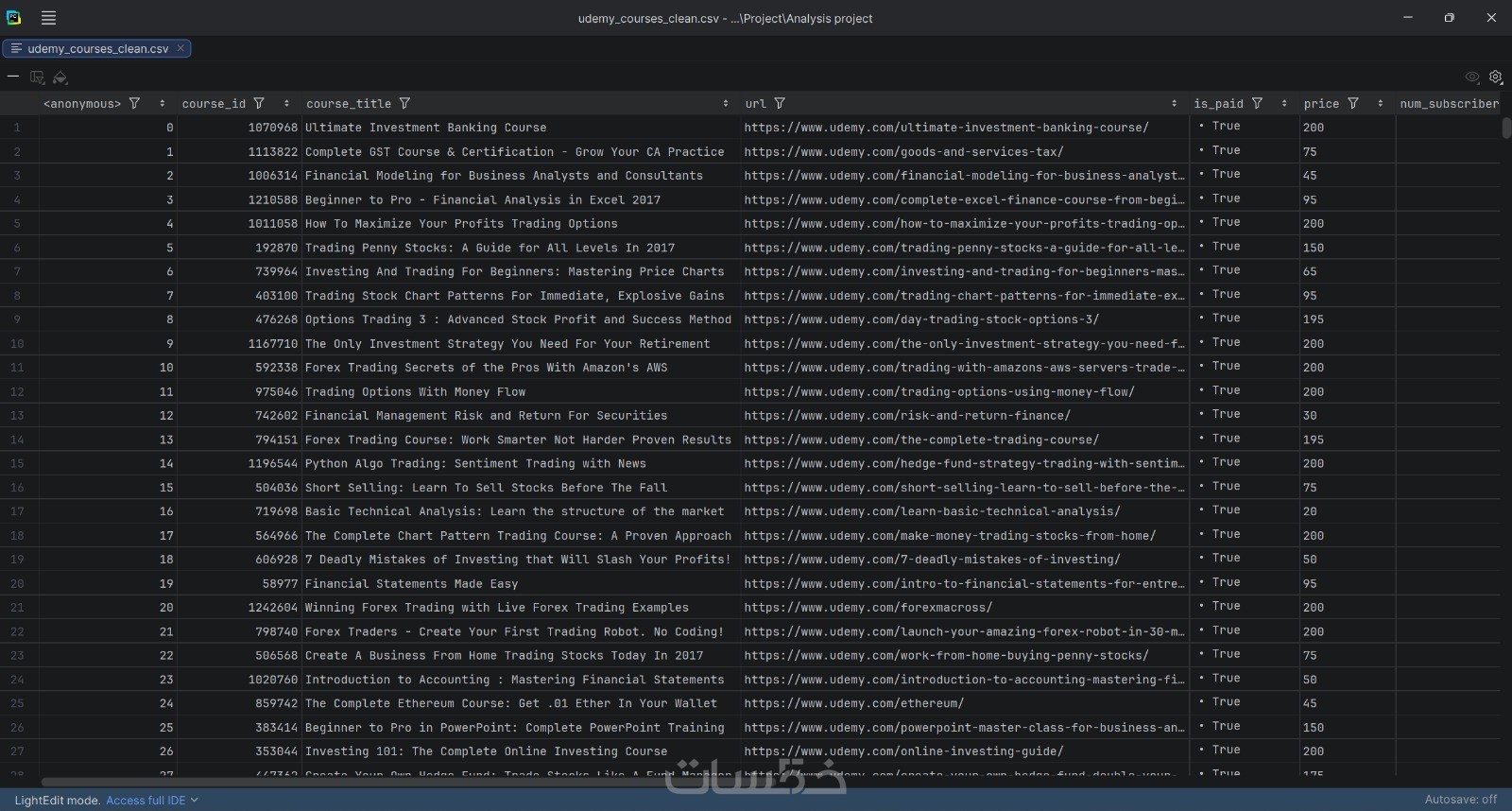Select the course_id column header label
This screenshot has height=811, width=1512.
click(x=214, y=104)
